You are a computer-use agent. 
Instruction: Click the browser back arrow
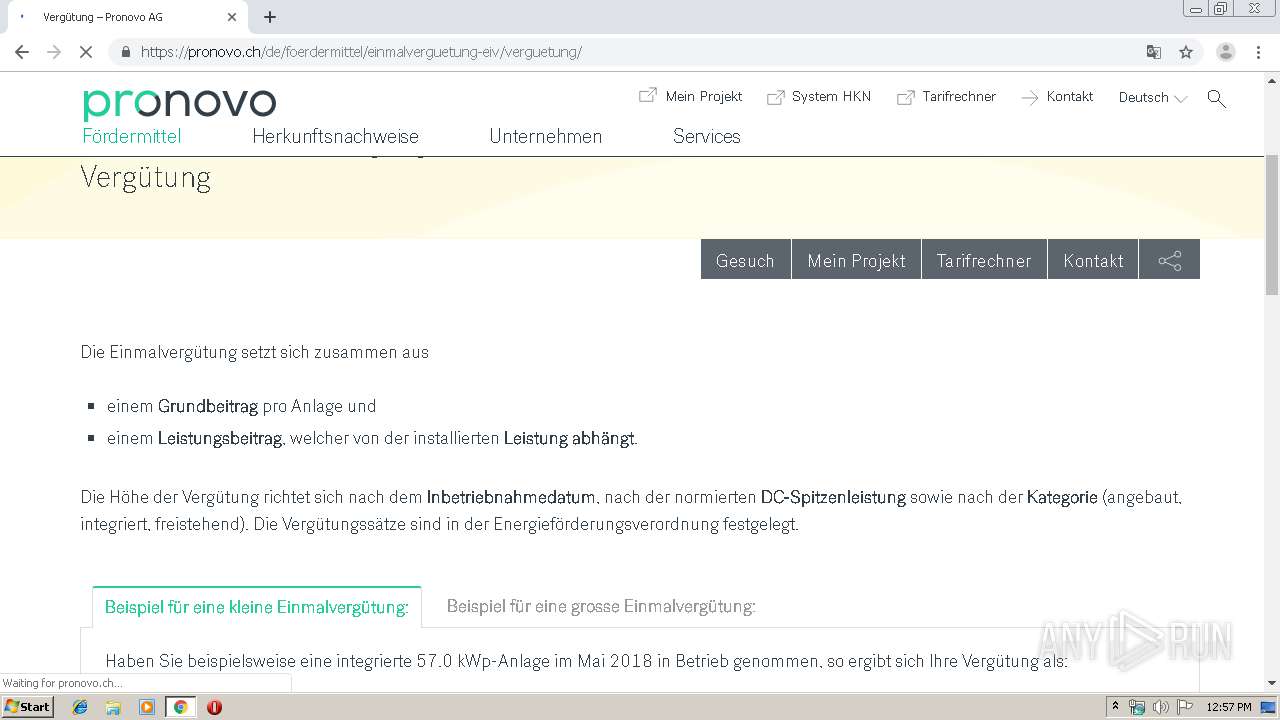pyautogui.click(x=22, y=52)
